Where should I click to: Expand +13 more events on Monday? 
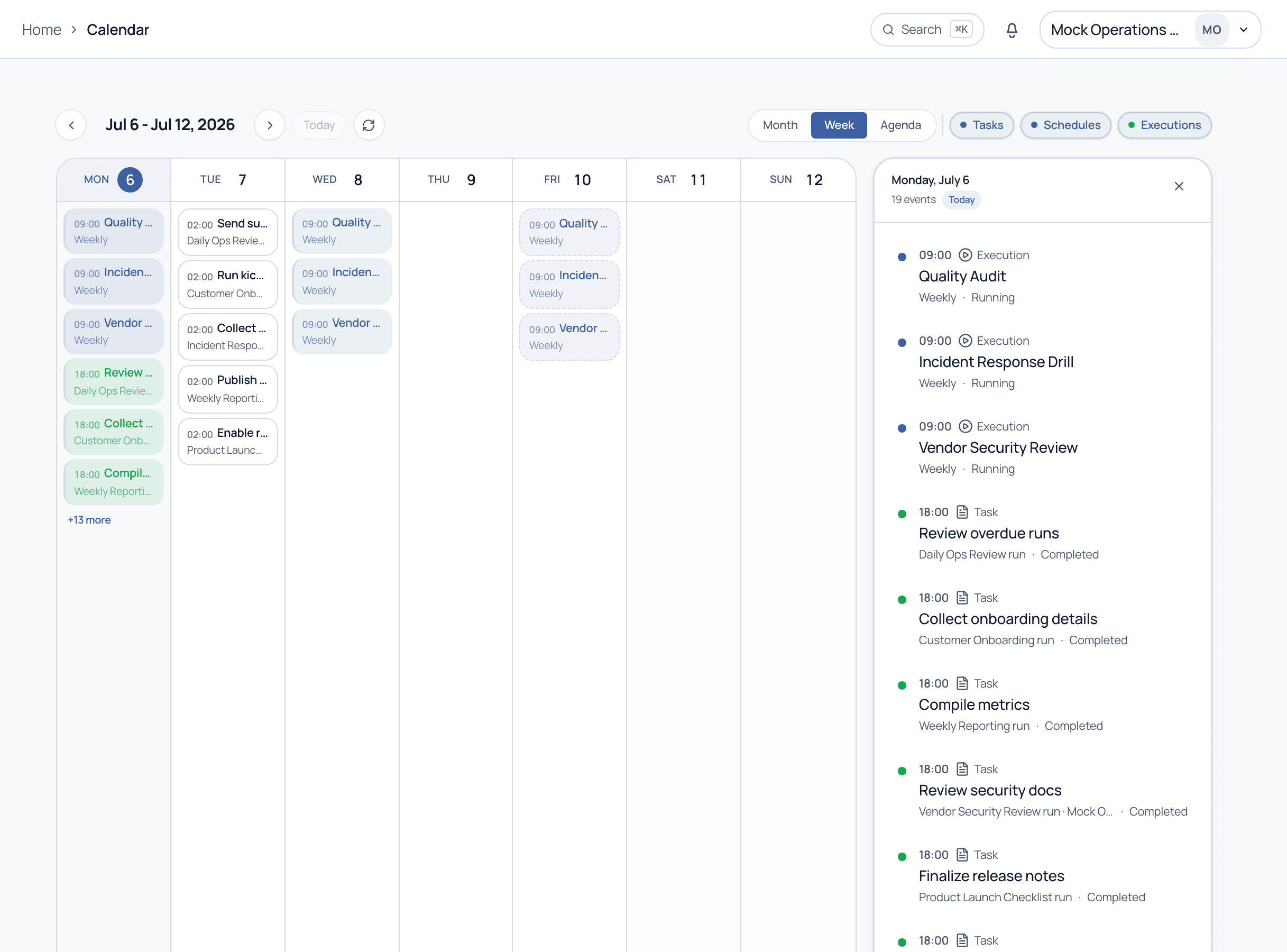tap(89, 520)
